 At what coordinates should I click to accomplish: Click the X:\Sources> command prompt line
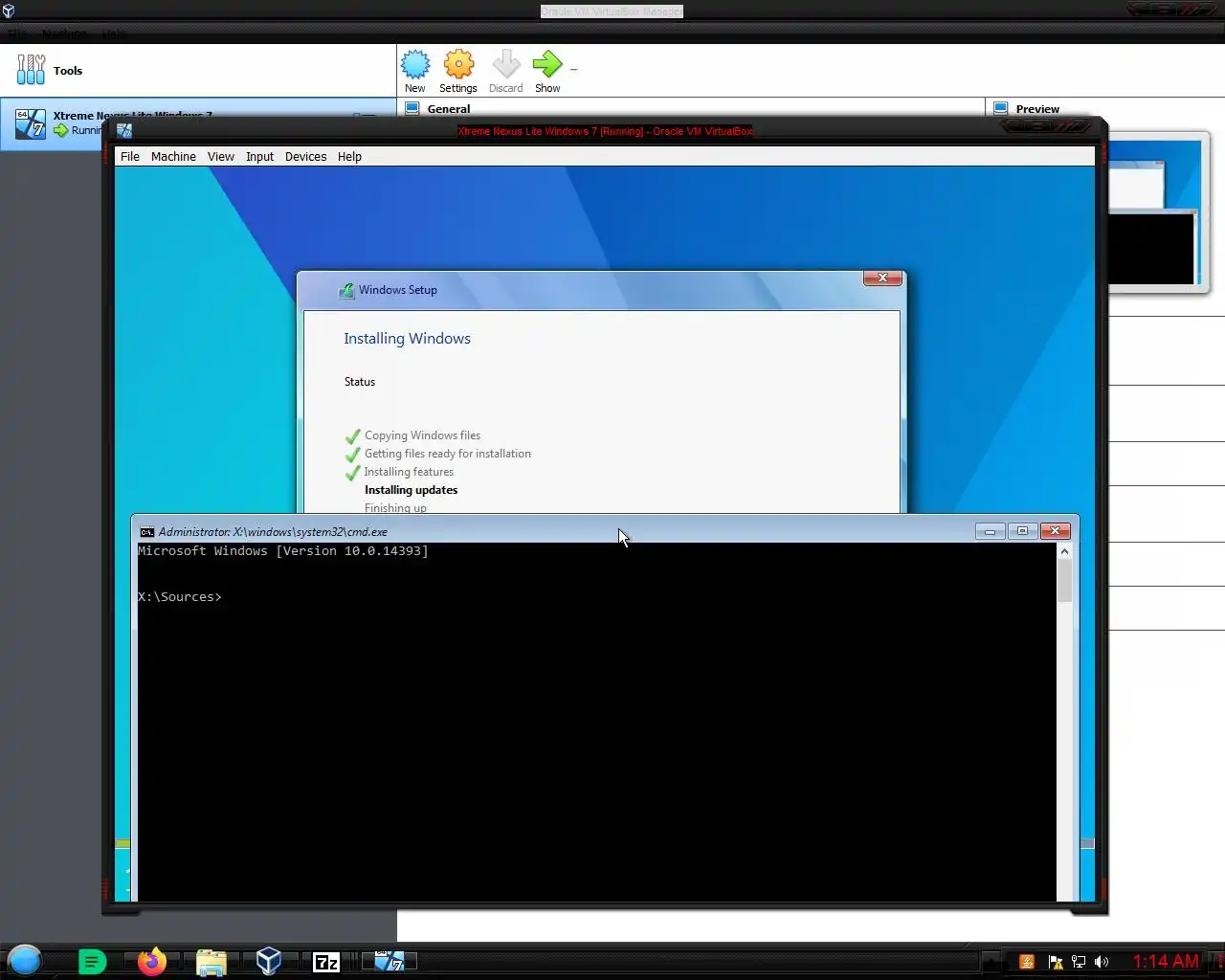coord(180,596)
